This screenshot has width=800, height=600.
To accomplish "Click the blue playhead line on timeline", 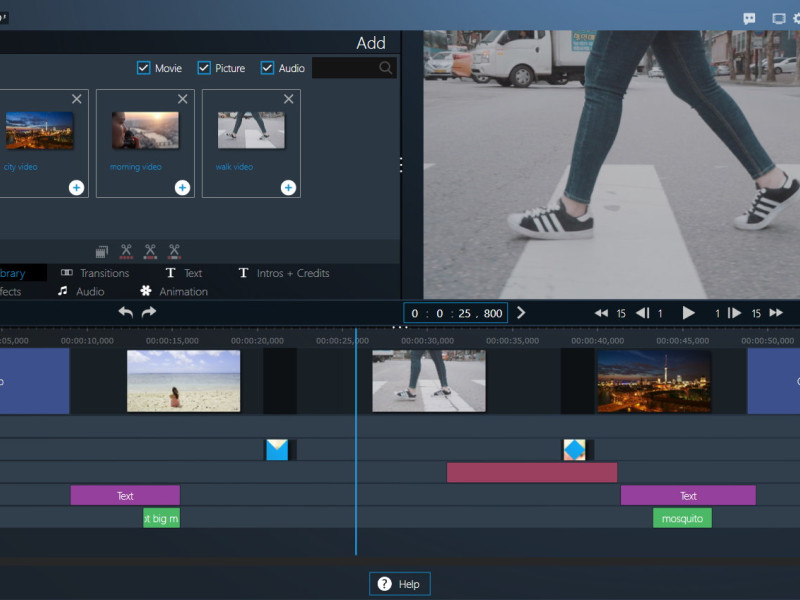I will pyautogui.click(x=356, y=441).
